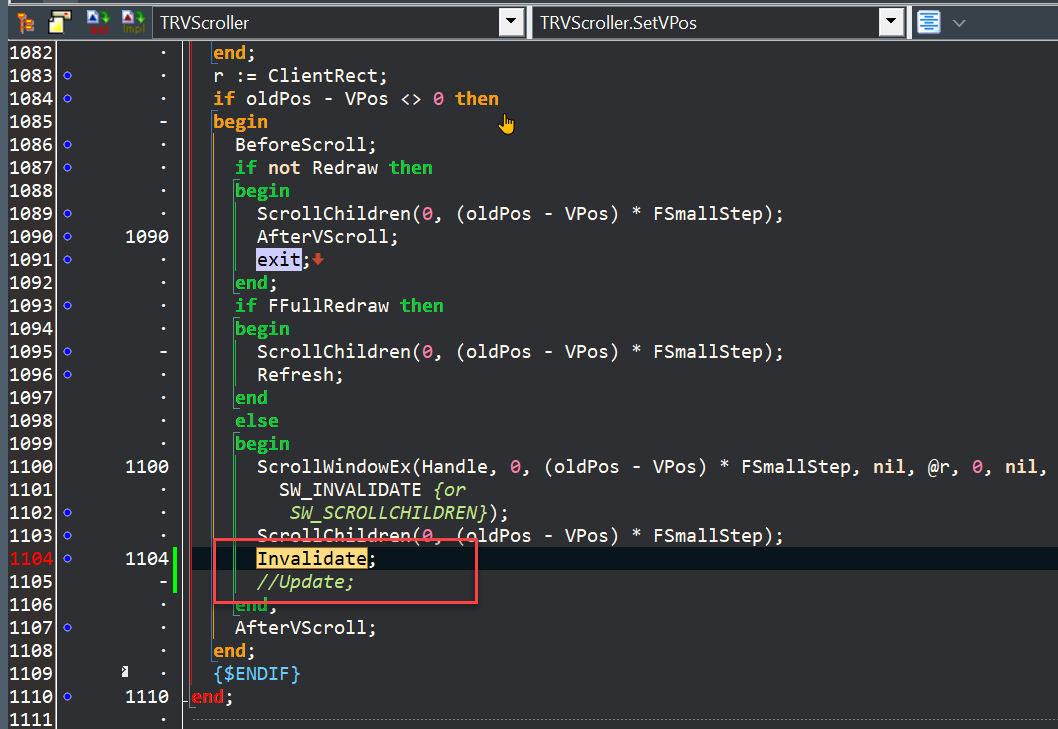Screen dimensions: 1058x729
Task: Click 'FFullRedraw' identifier
Action: tap(328, 305)
